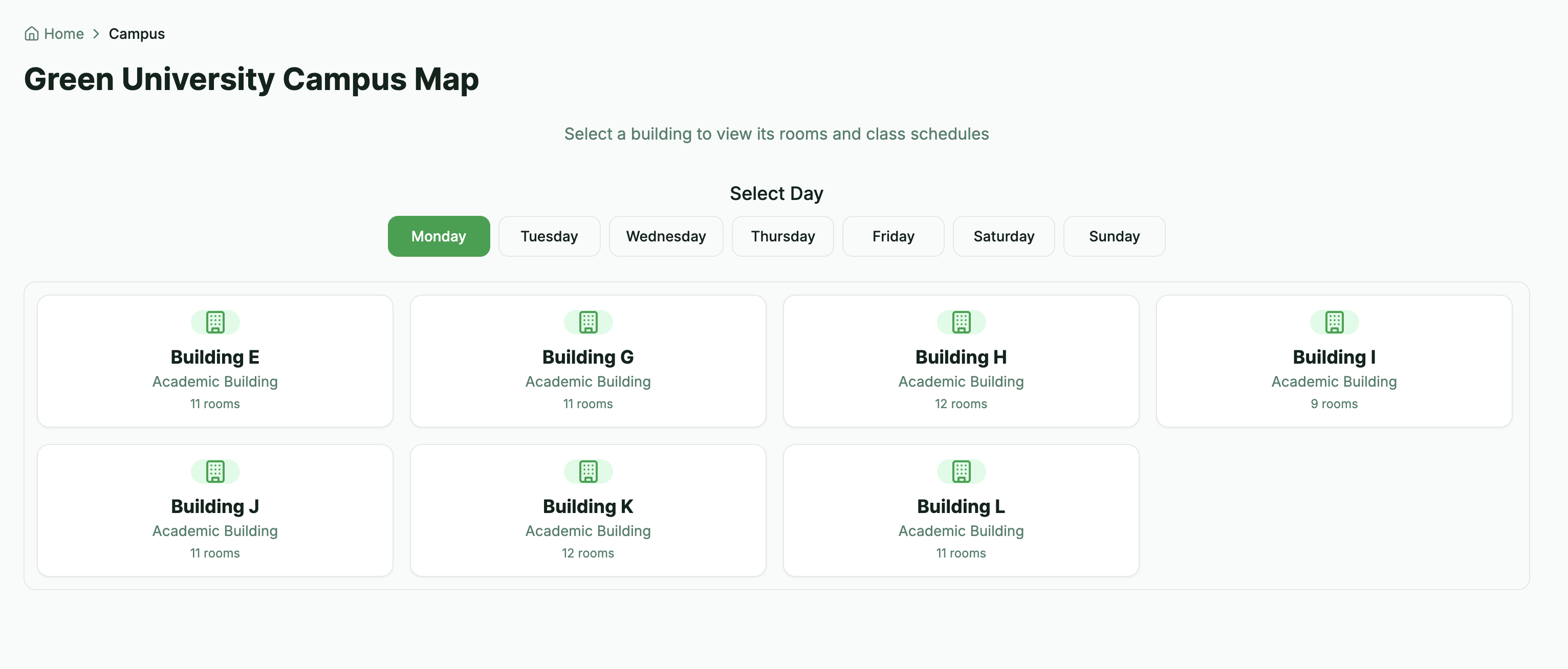Screen dimensions: 1568x669
Task: Click the home icon in the breadcrumb
Action: coord(32,33)
